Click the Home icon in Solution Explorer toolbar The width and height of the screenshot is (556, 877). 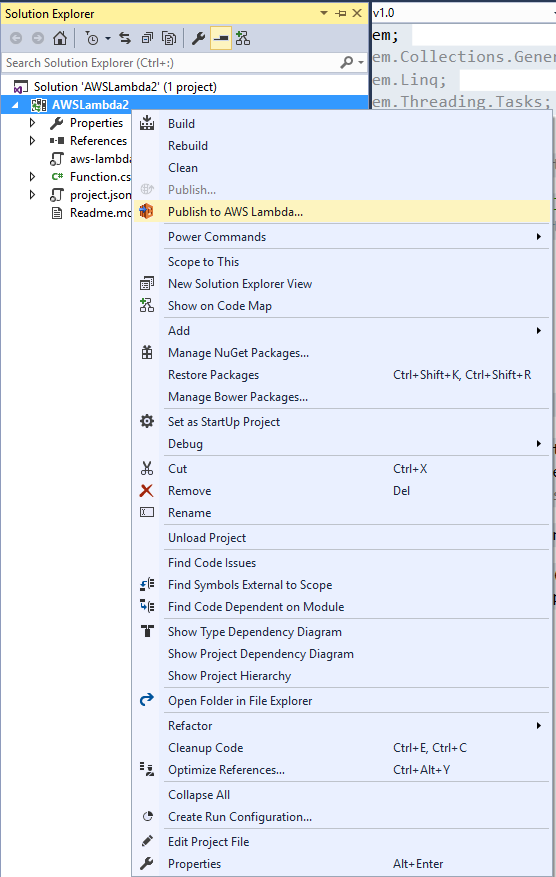pyautogui.click(x=60, y=38)
